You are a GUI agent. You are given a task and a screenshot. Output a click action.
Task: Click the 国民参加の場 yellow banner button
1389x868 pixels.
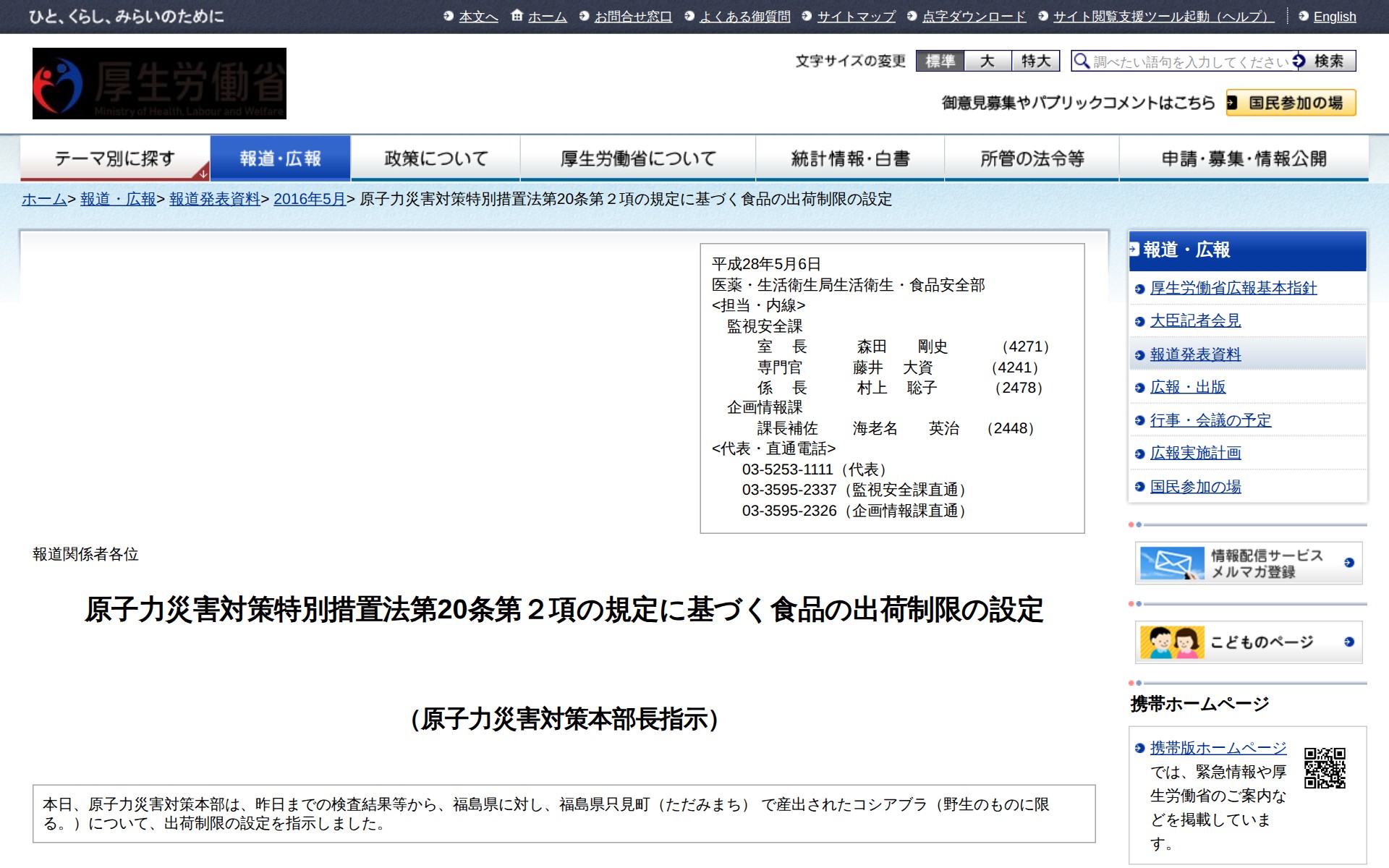1291,104
